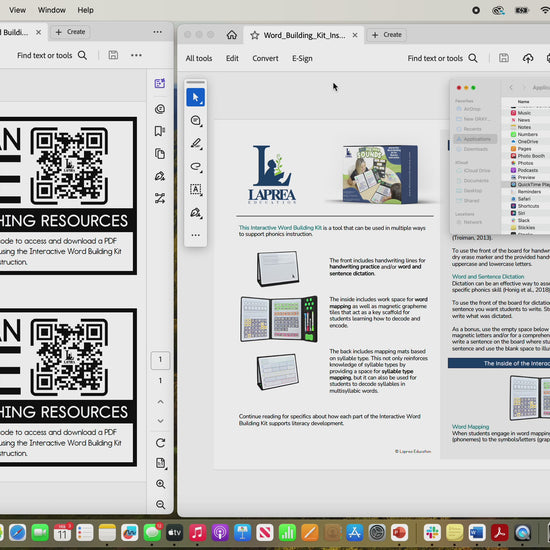550x550 pixels.
Task: Click Create button in right window
Action: pos(387,35)
